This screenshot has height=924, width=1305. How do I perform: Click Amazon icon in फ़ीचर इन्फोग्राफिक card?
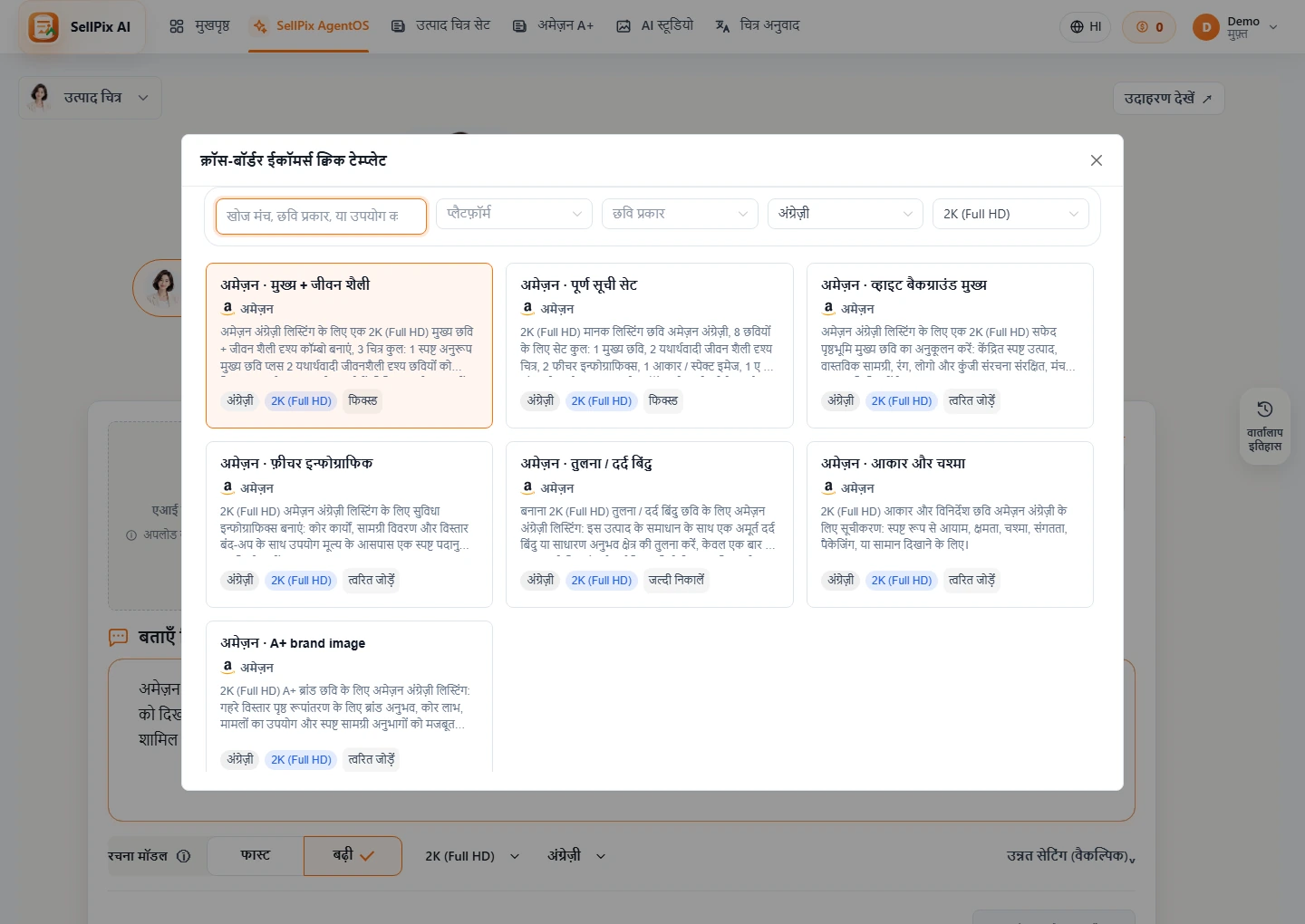(x=227, y=487)
